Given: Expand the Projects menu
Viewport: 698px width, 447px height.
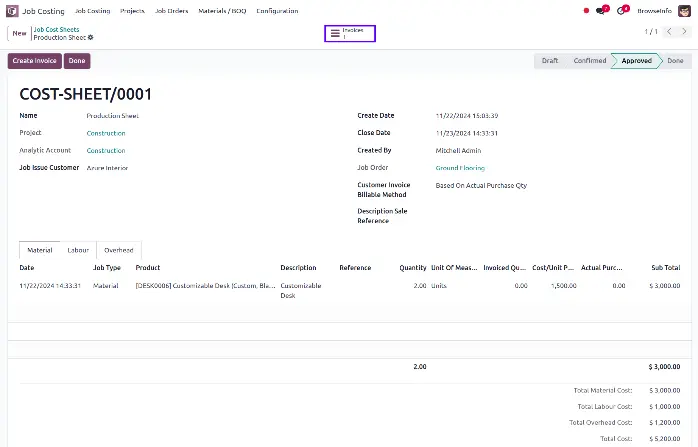Looking at the screenshot, I should click(x=132, y=10).
